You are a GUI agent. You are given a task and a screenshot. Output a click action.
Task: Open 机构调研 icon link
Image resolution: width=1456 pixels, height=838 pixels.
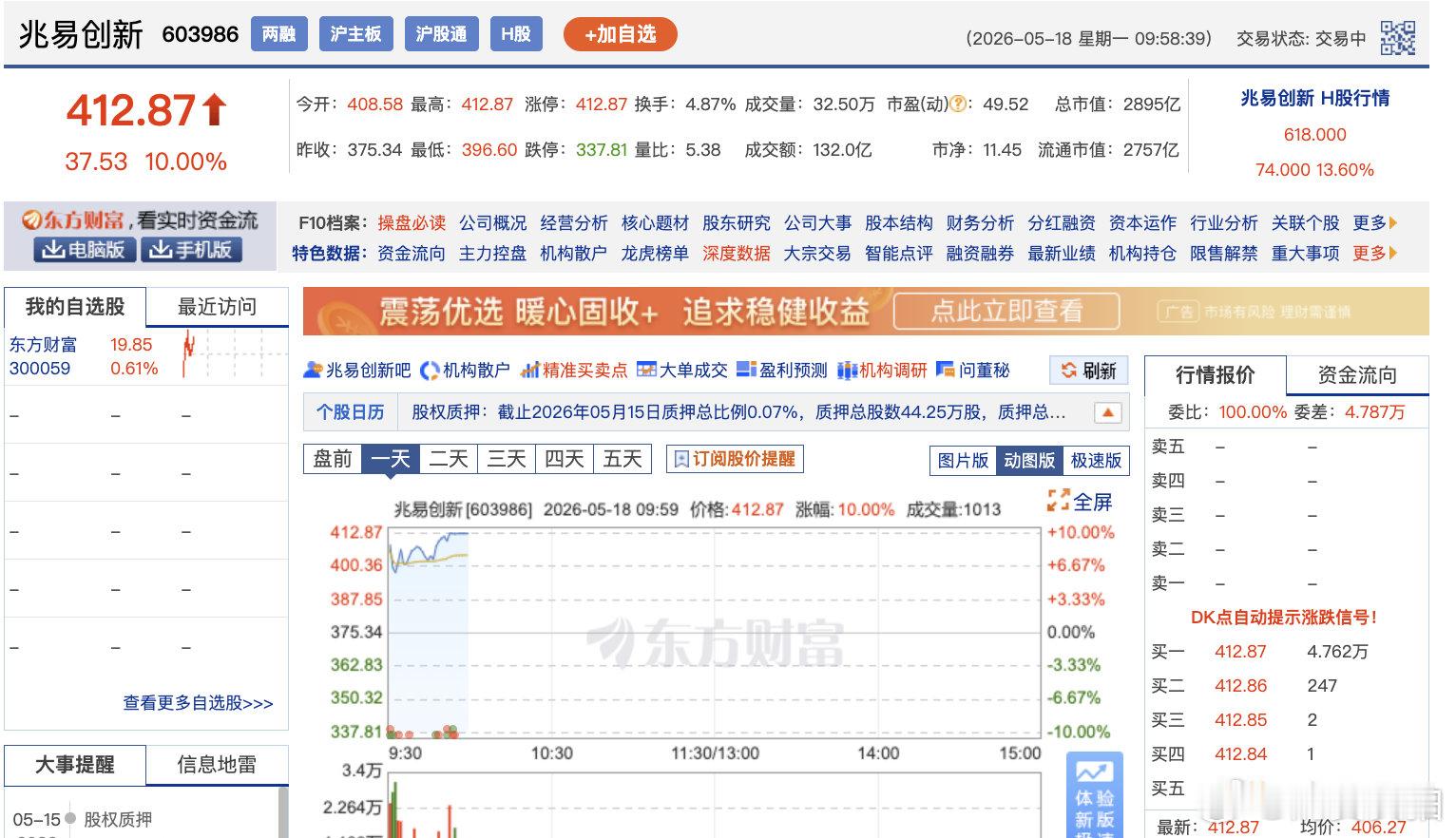tap(881, 370)
